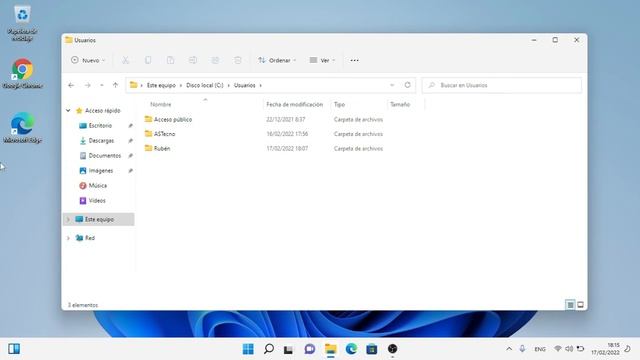Click Usuarios breadcrumb in address bar
Screen dimensions: 640x360
[244, 85]
